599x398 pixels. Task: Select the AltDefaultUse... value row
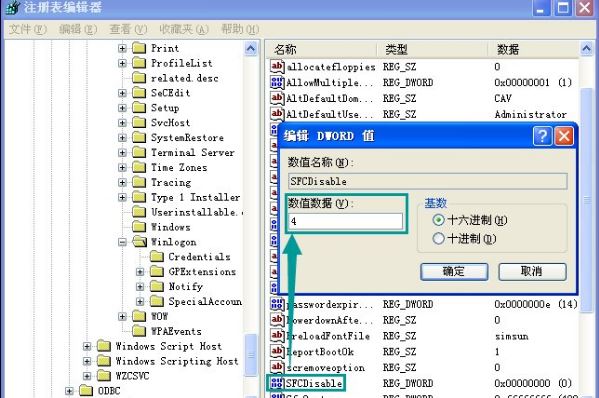click(x=424, y=114)
